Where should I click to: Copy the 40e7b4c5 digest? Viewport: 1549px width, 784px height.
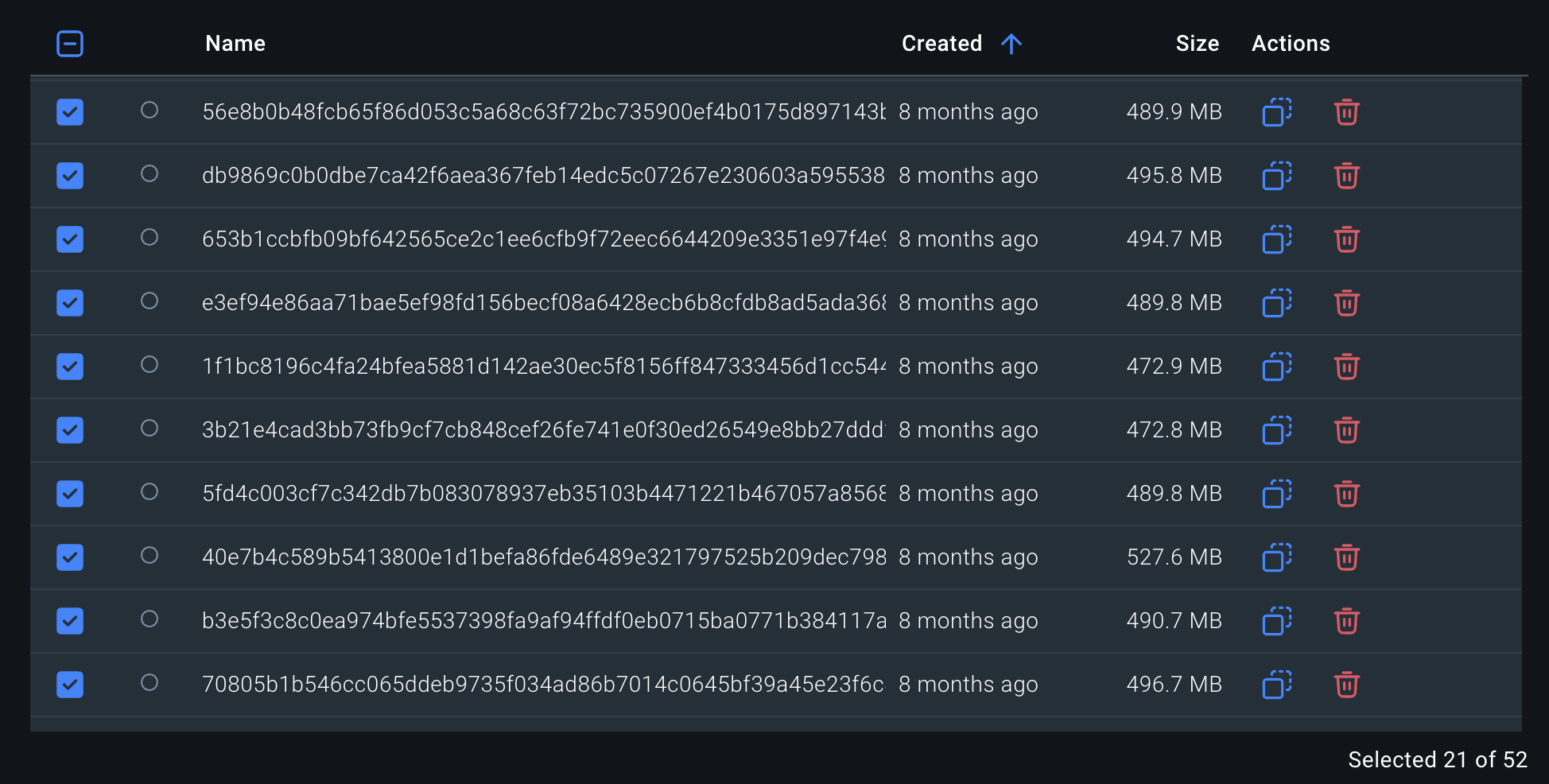[1275, 557]
